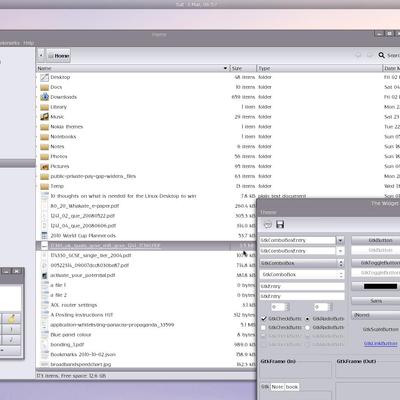Select the Notebooks folder icon
Screen dimensions: 400x400
[x=44, y=137]
